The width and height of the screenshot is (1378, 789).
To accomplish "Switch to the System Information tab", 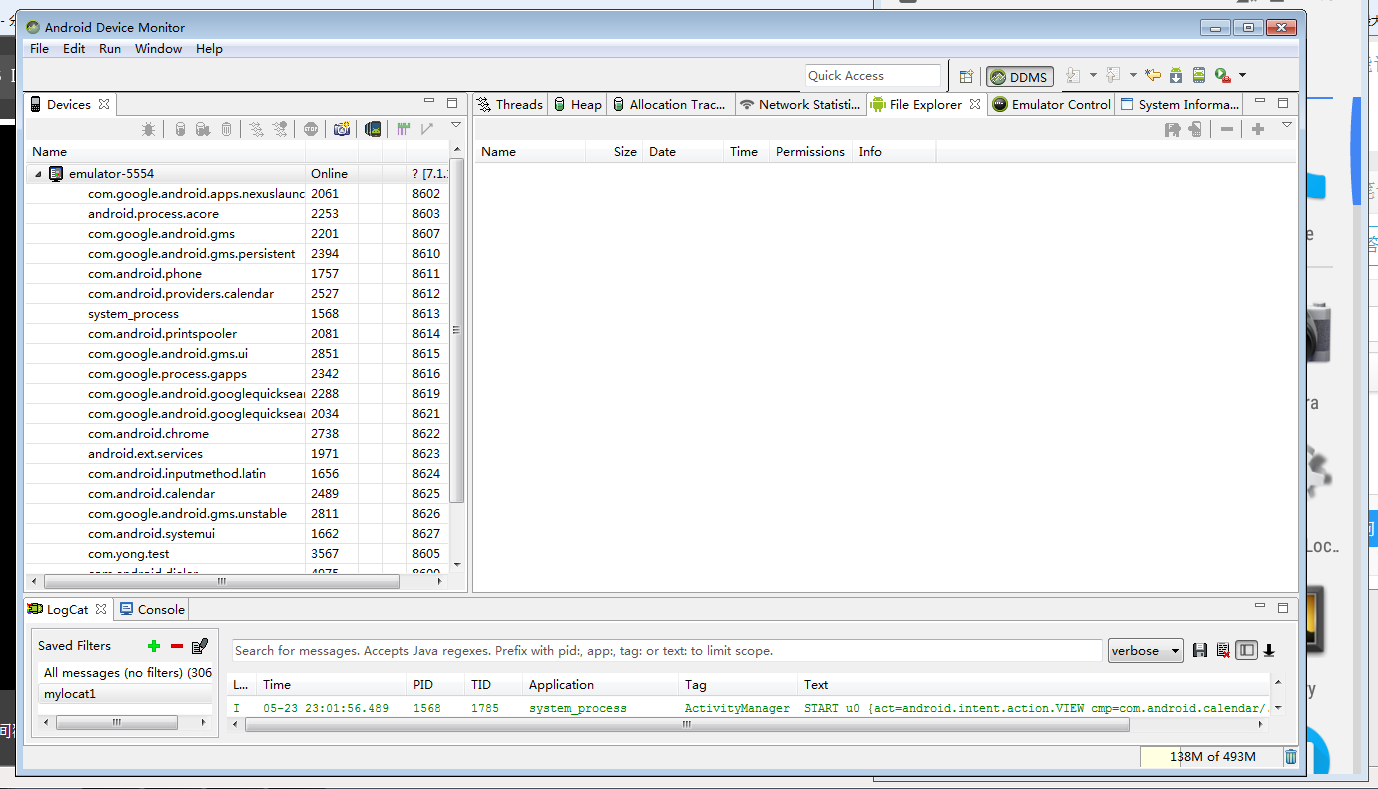I will click(x=1180, y=104).
